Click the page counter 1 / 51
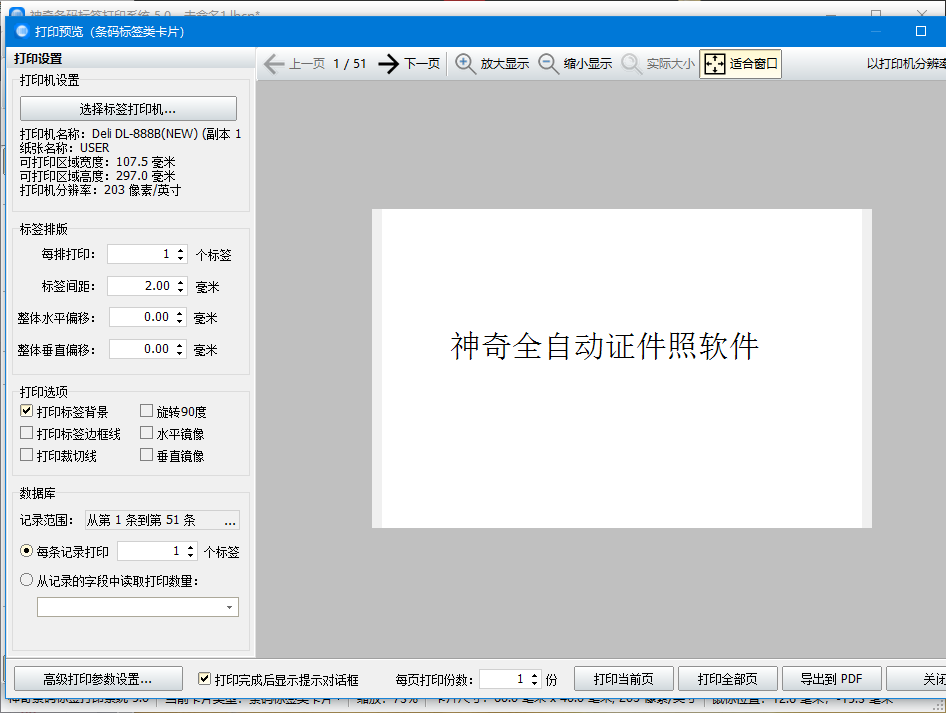 [x=350, y=63]
